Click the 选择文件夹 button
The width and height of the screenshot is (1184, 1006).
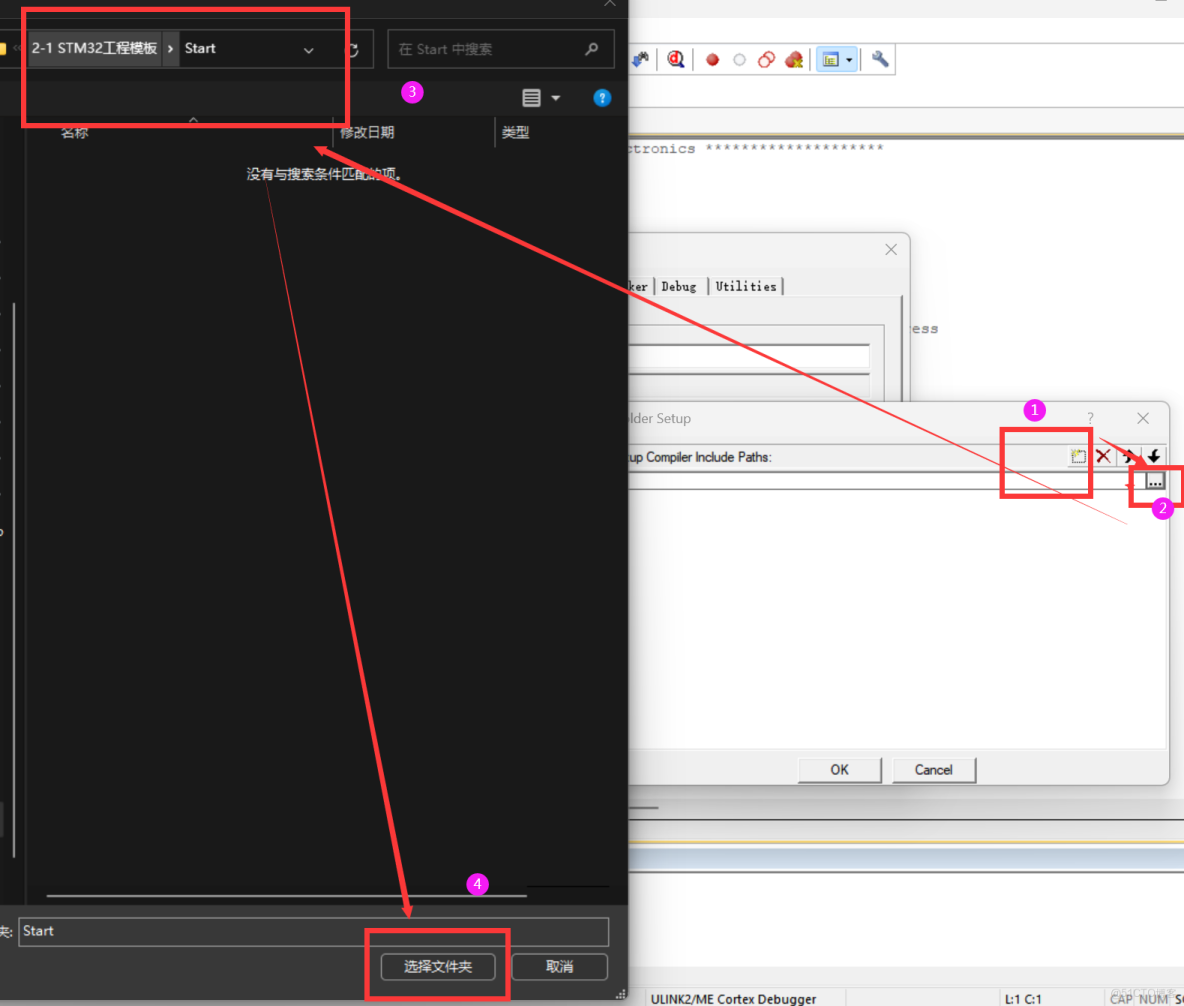click(438, 967)
